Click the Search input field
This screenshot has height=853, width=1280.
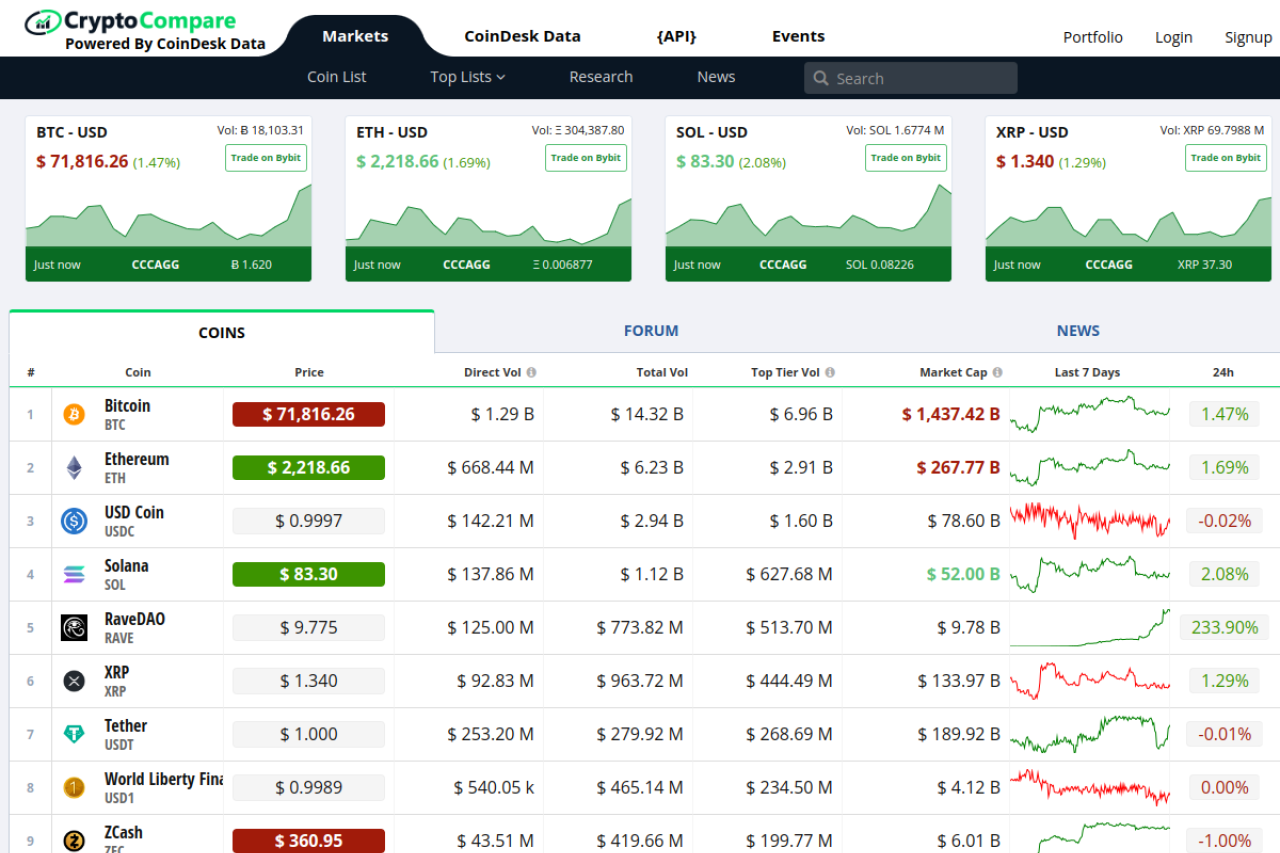[920, 78]
